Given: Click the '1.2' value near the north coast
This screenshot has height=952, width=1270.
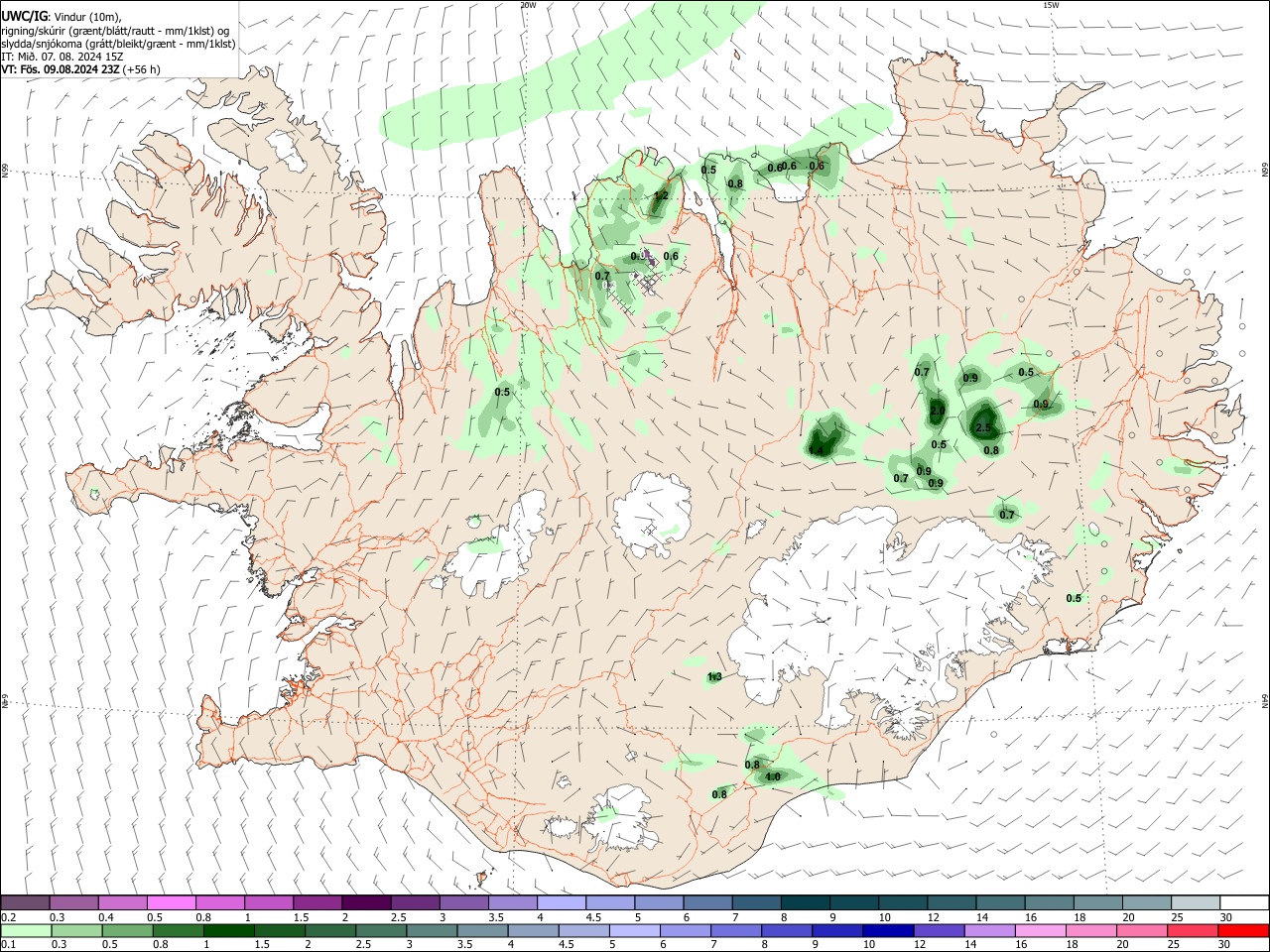Looking at the screenshot, I should pyautogui.click(x=661, y=196).
